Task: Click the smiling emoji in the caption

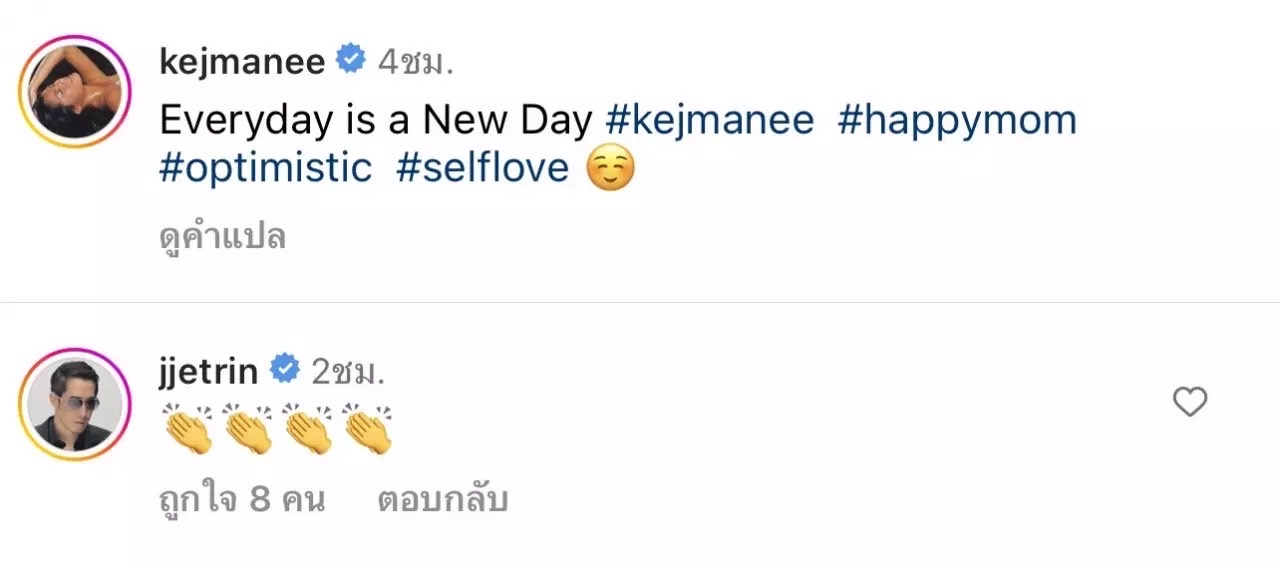Action: [610, 168]
